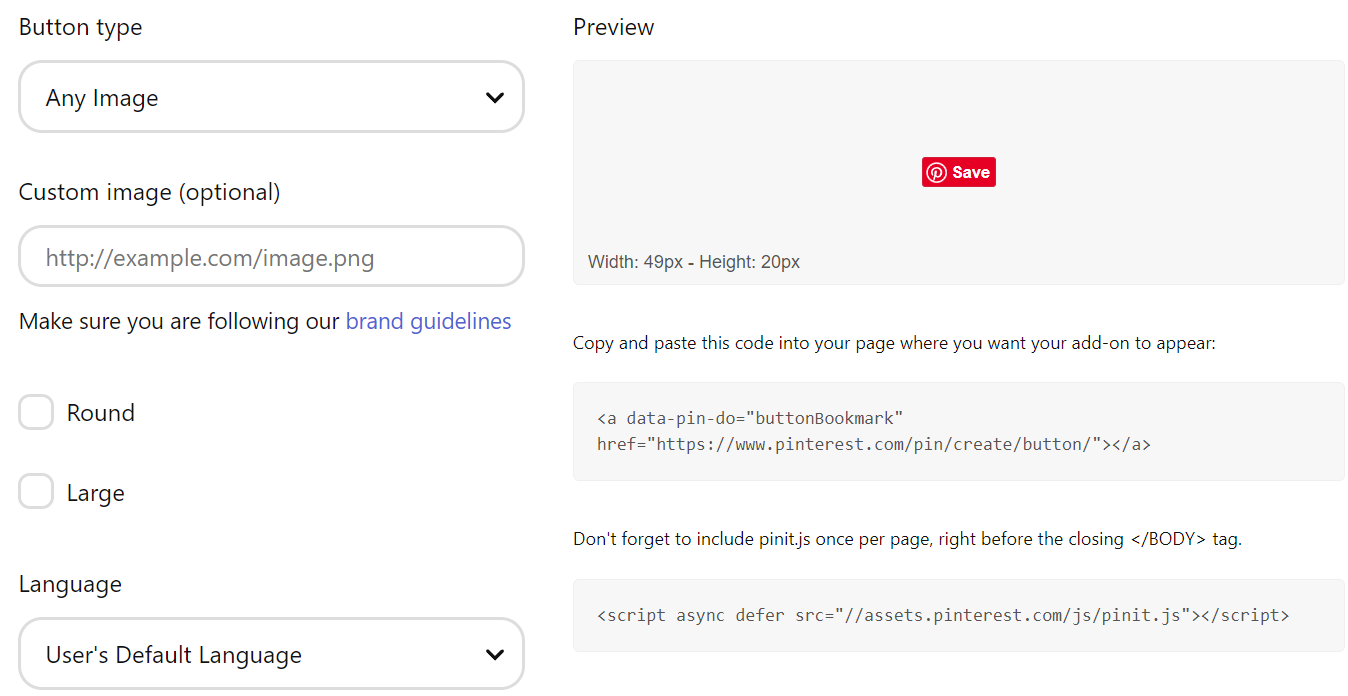Click the red Save button preview

(959, 171)
